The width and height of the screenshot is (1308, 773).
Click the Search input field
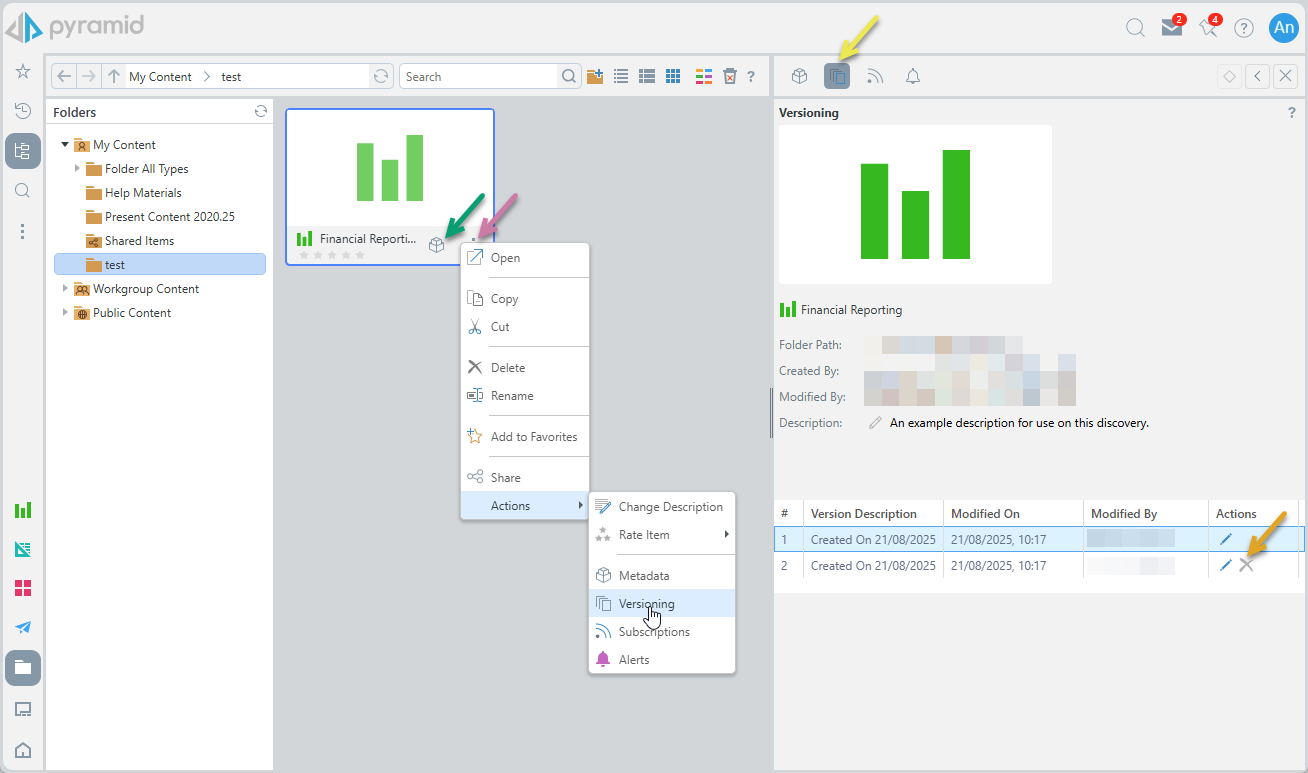pyautogui.click(x=478, y=77)
